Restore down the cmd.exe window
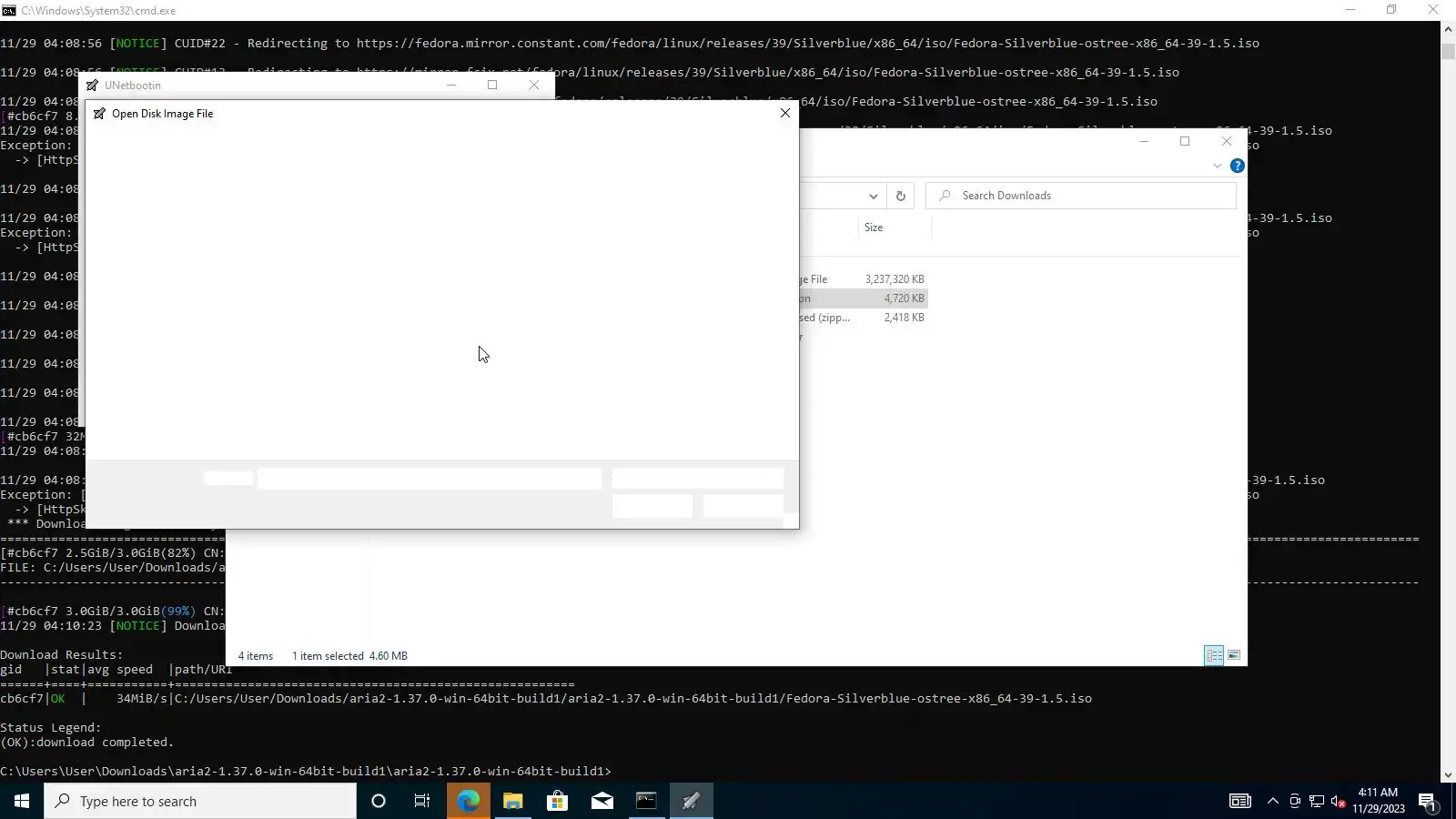Screen dimensions: 1456x819 1391,10
